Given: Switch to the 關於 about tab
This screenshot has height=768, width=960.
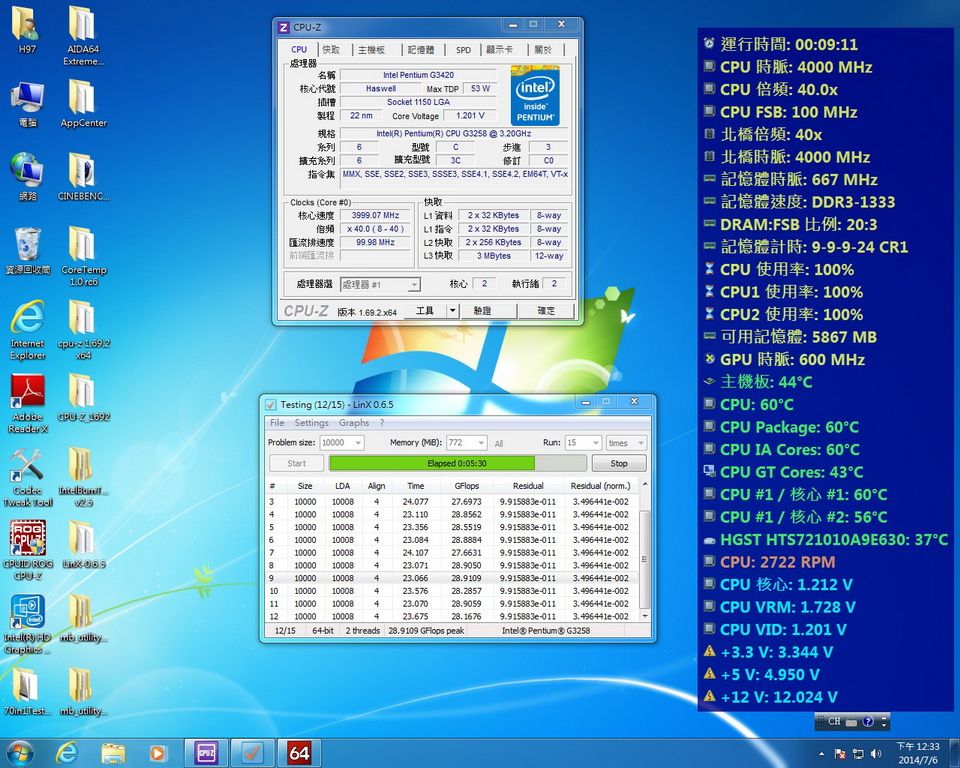Looking at the screenshot, I should 542,50.
